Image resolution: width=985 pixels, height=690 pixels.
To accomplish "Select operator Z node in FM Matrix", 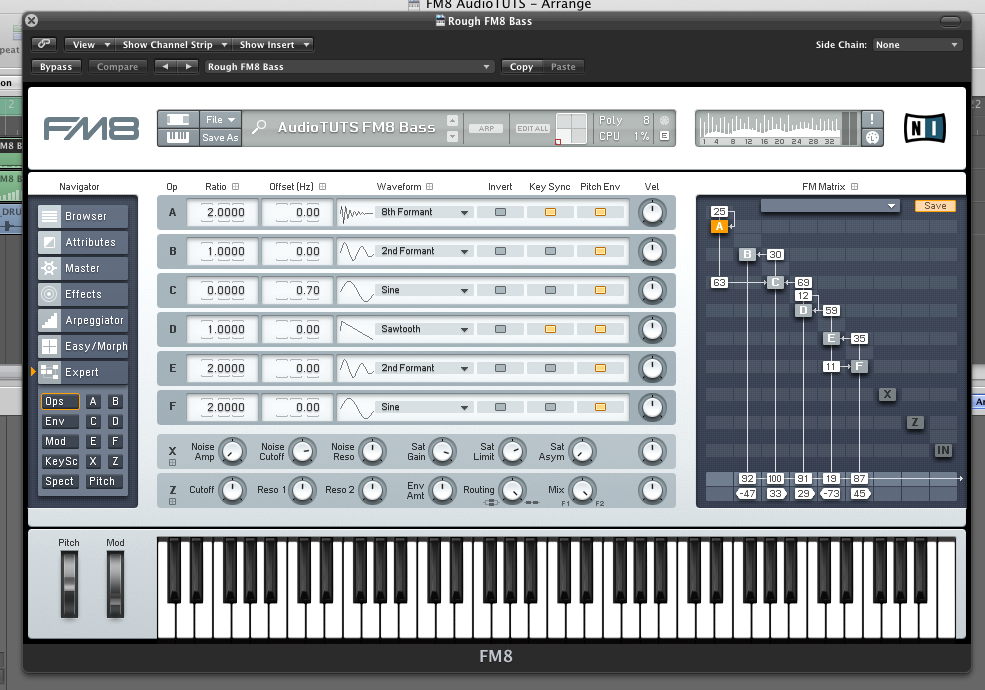I will coord(915,422).
